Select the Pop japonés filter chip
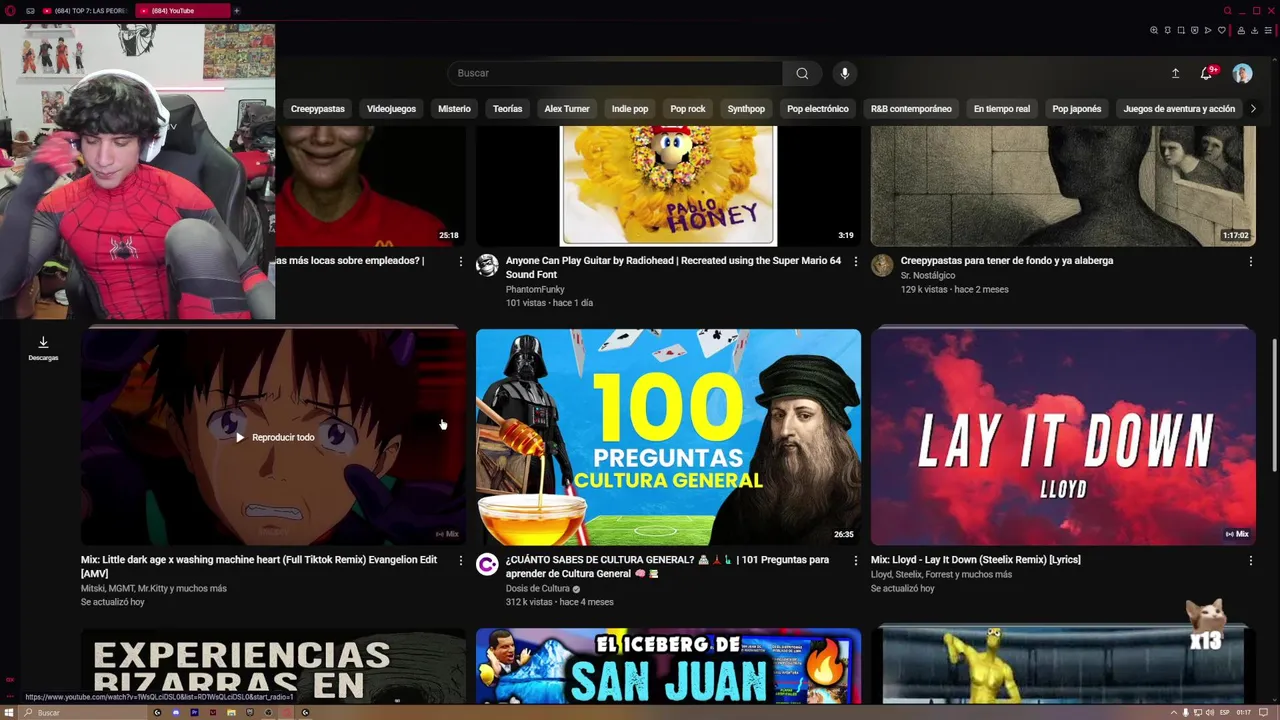The image size is (1280, 720). pos(1077,109)
